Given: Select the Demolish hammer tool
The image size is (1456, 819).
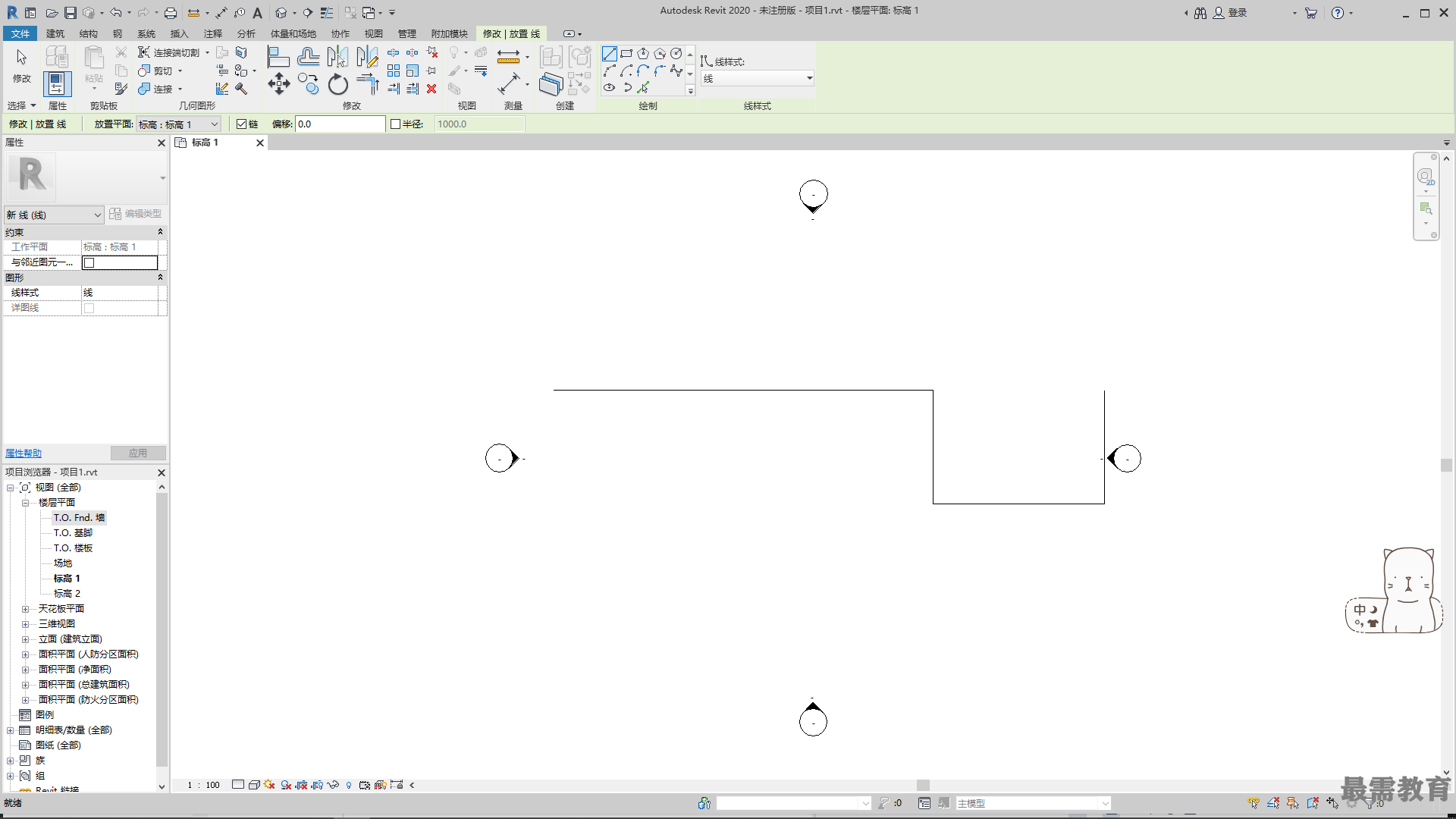Looking at the screenshot, I should (241, 89).
